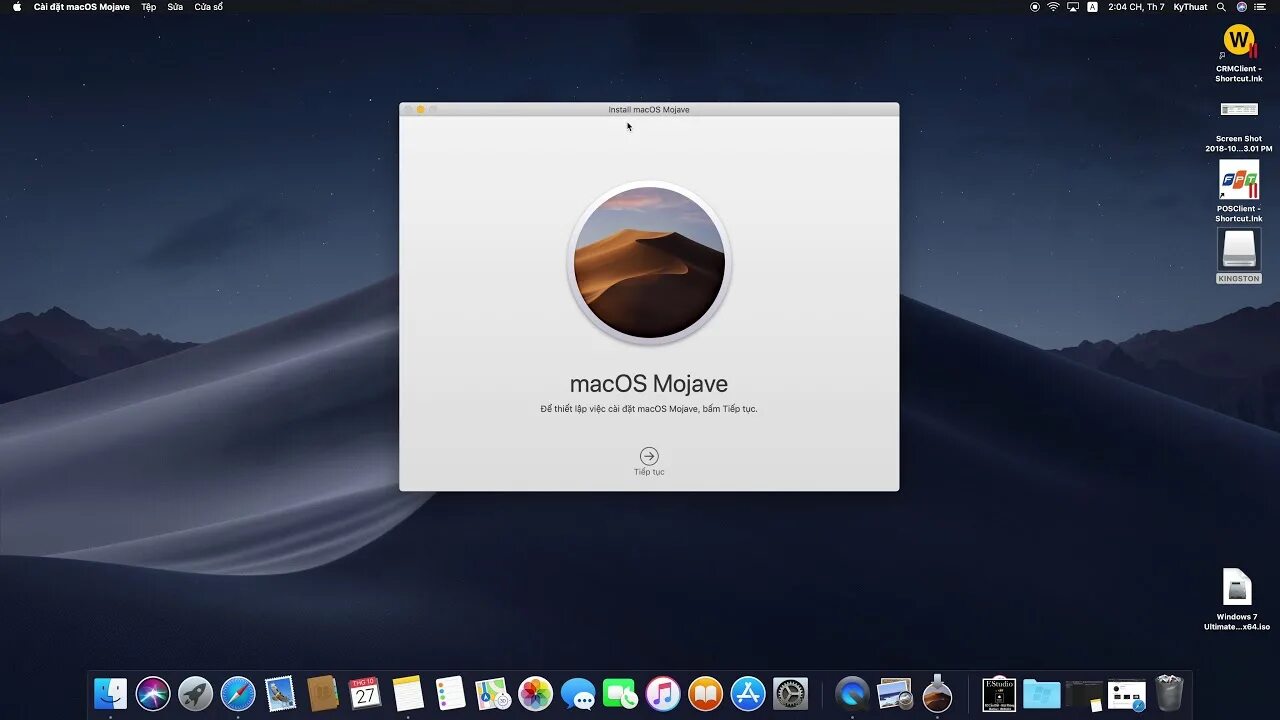
Task: Open the Apple menu
Action: (x=17, y=7)
